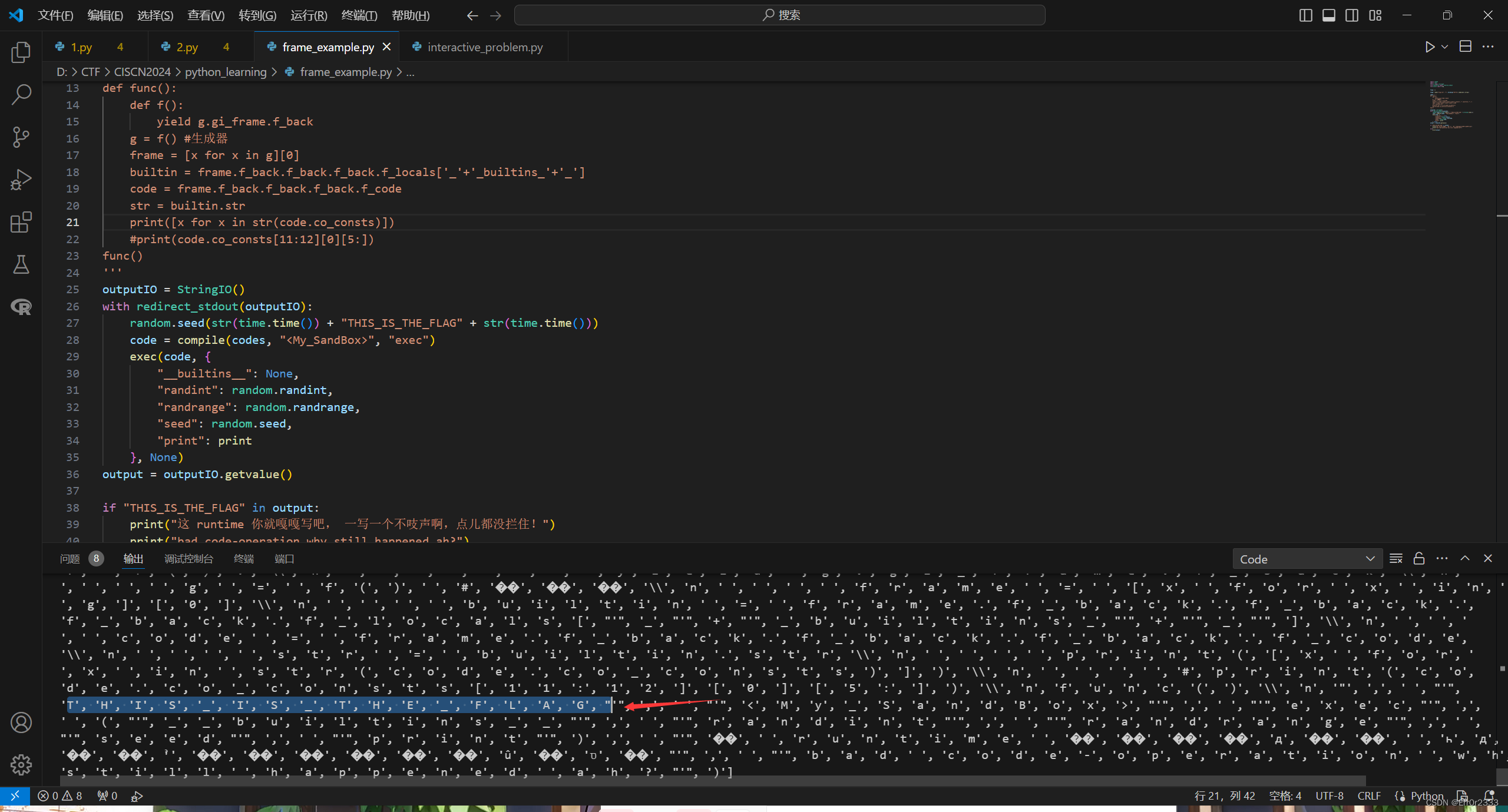
Task: Toggle the primary sidebar layout button
Action: (x=1305, y=15)
